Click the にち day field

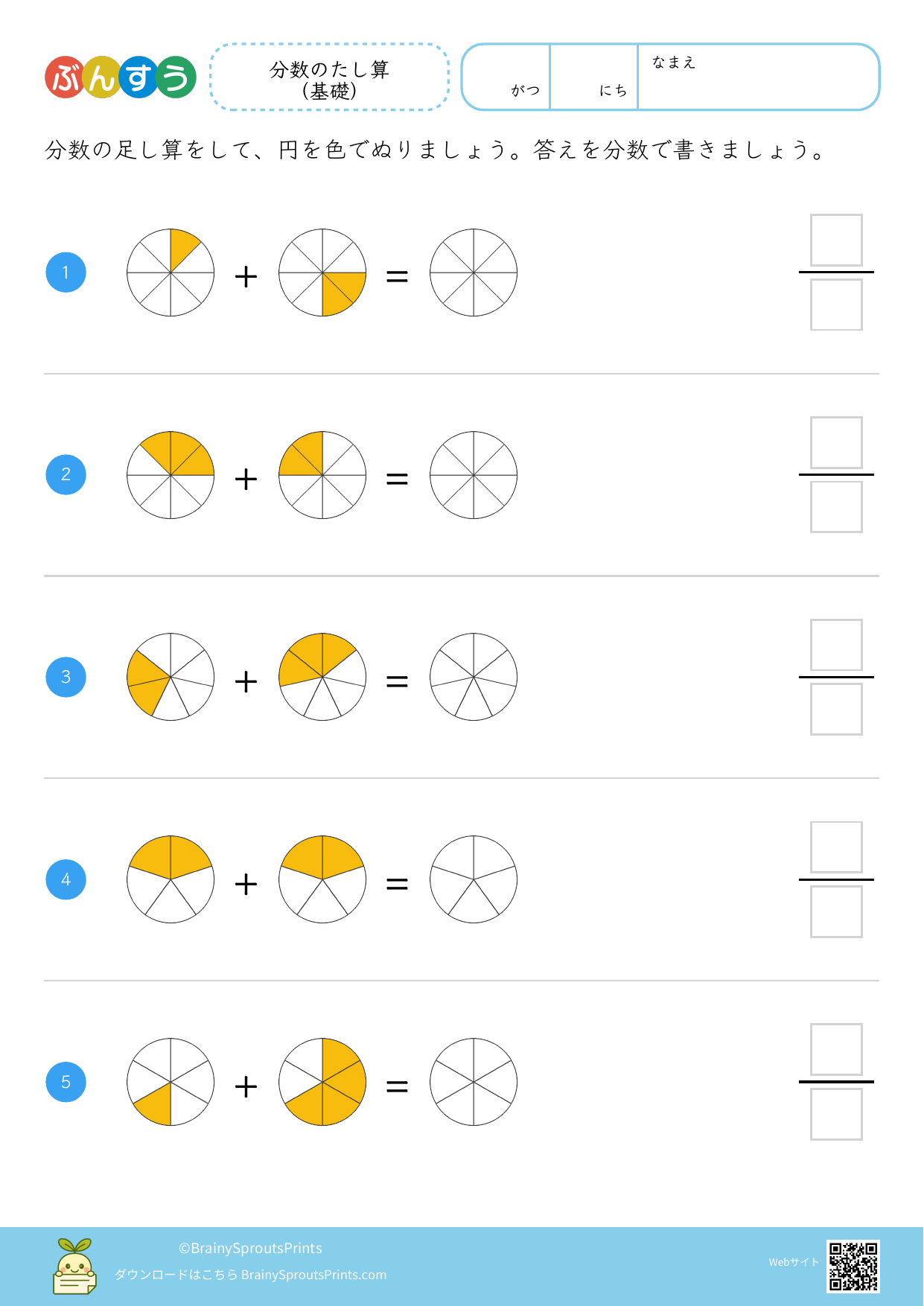click(593, 78)
